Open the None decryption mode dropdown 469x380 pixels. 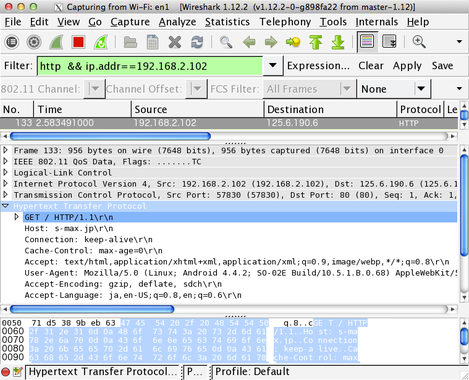[x=394, y=89]
